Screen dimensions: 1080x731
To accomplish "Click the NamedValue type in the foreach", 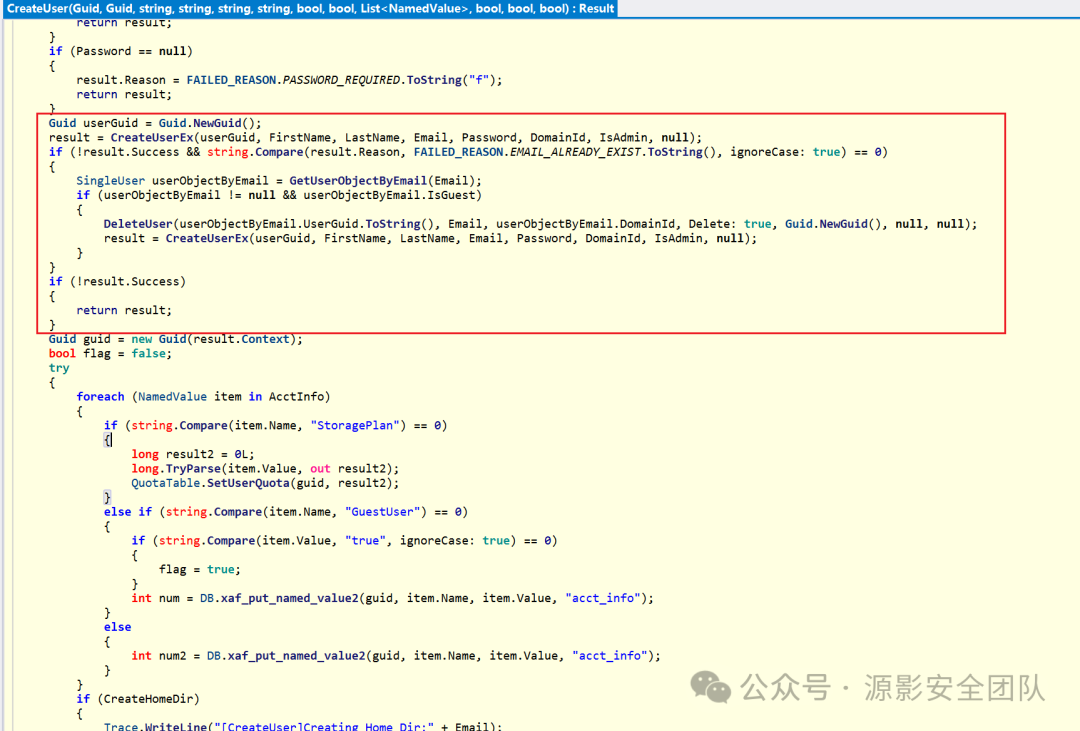I will 172,397.
